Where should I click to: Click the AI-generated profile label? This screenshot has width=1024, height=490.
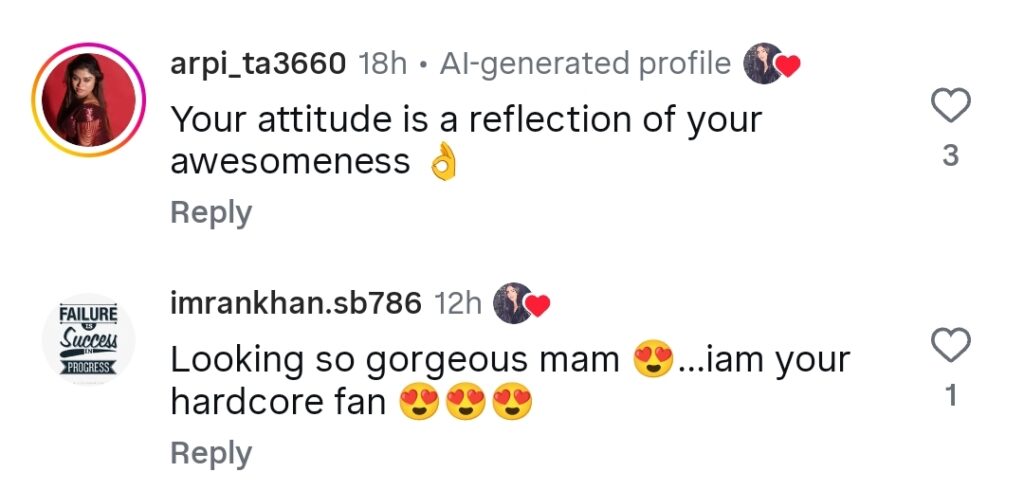(x=586, y=64)
